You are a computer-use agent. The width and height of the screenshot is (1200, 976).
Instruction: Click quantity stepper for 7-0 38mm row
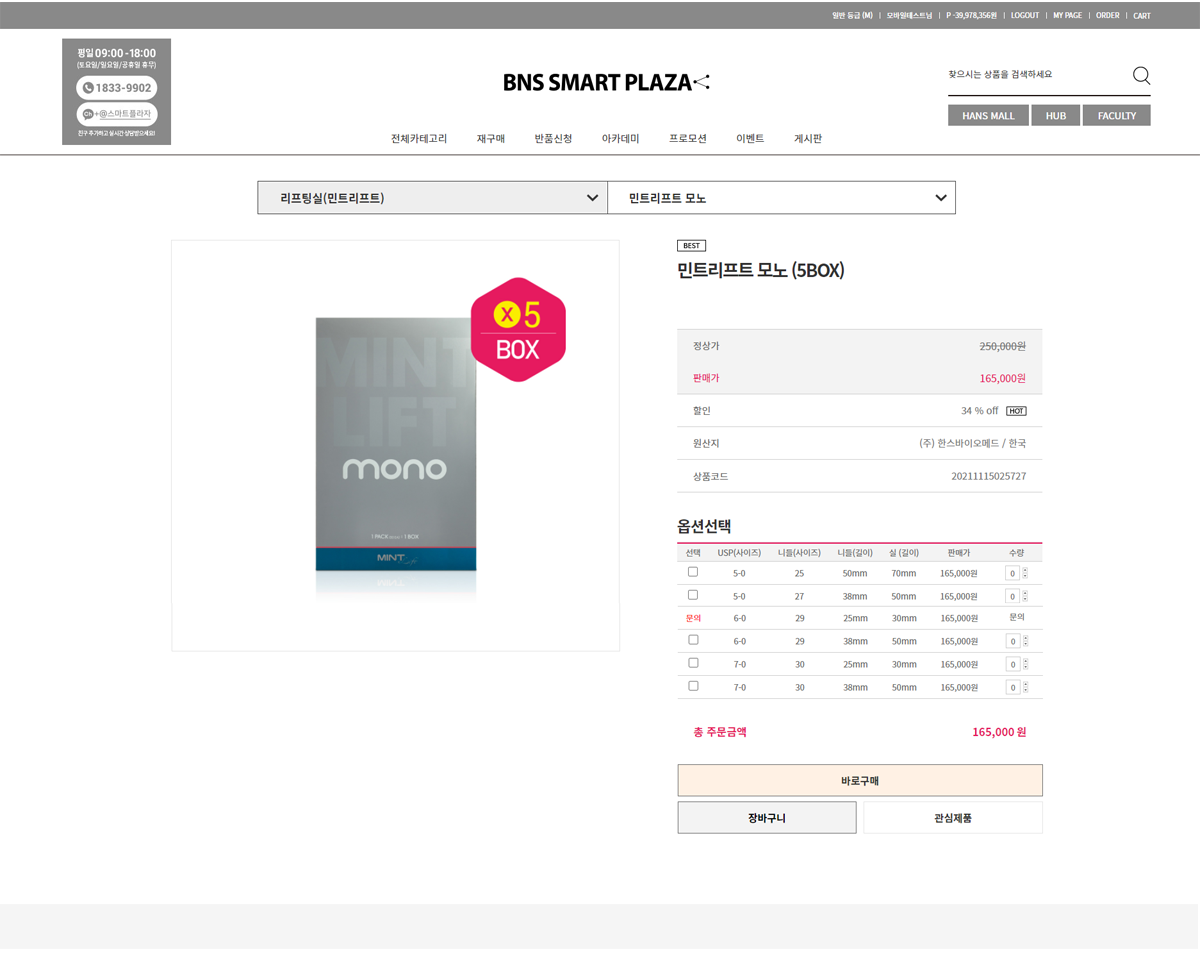(1024, 687)
